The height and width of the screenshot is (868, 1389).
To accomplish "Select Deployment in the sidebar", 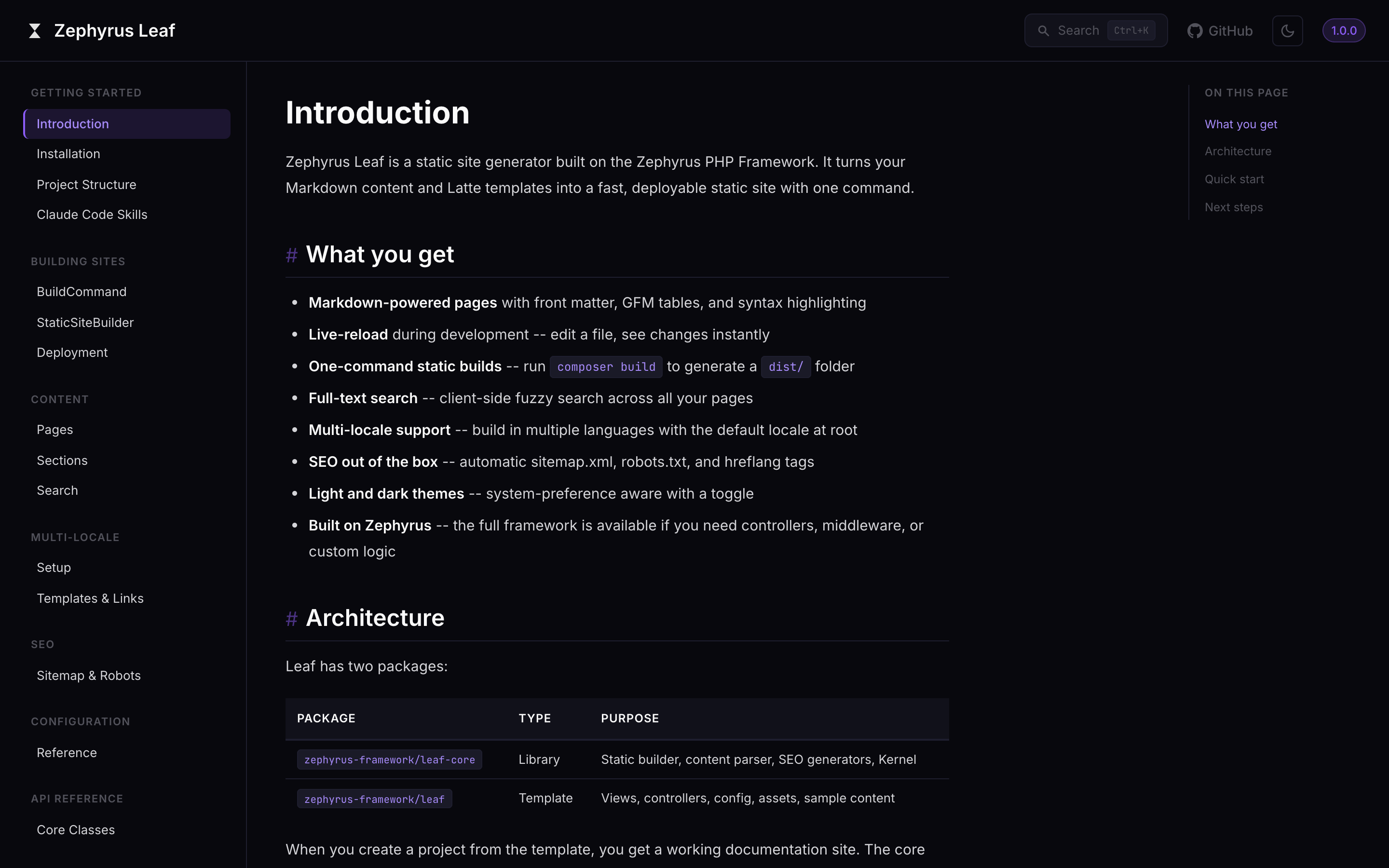I will (72, 352).
